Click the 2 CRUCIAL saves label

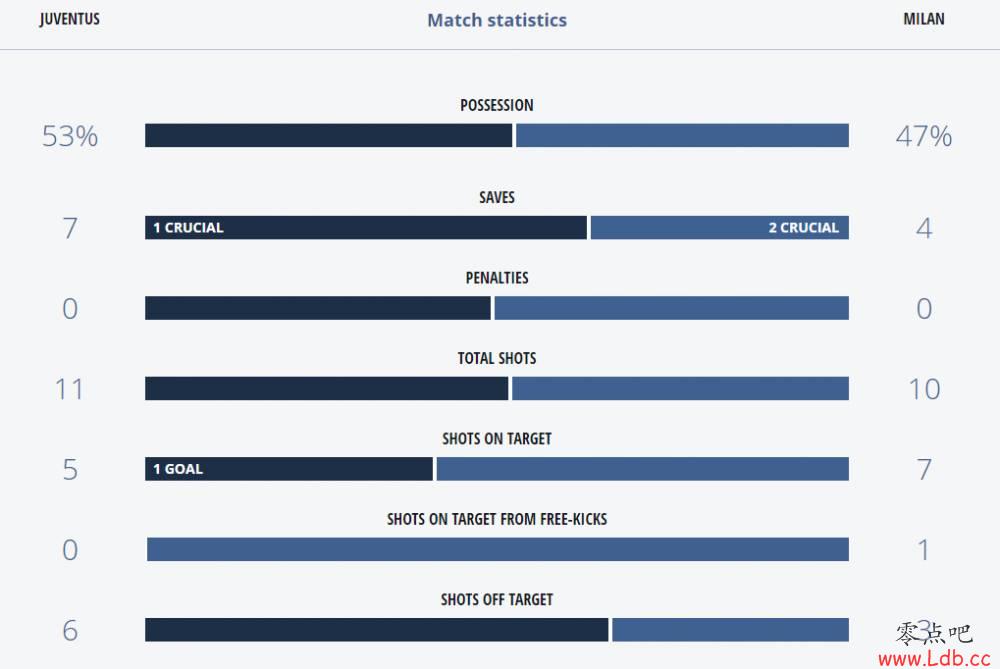(804, 228)
